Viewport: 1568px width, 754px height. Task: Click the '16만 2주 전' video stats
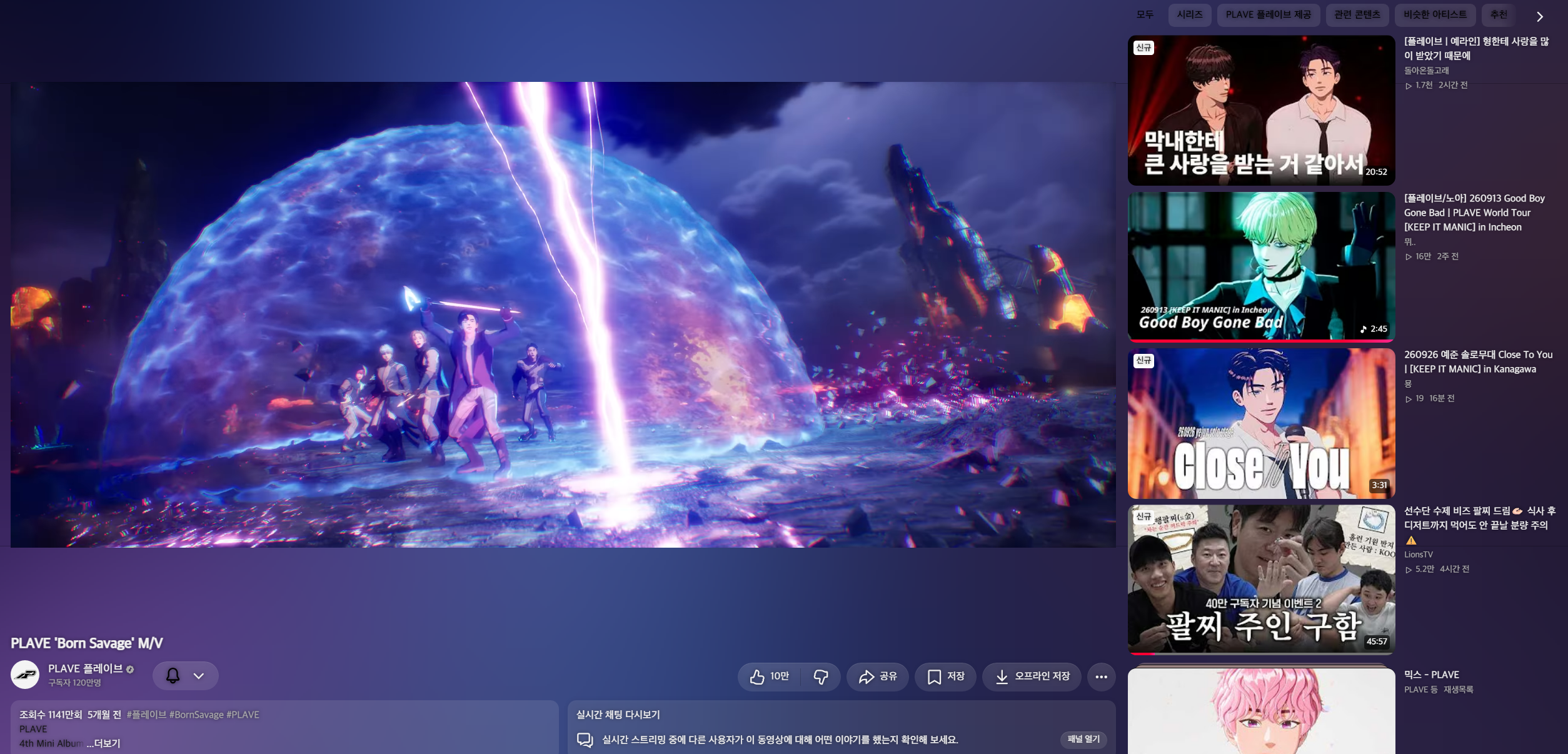tap(1432, 256)
